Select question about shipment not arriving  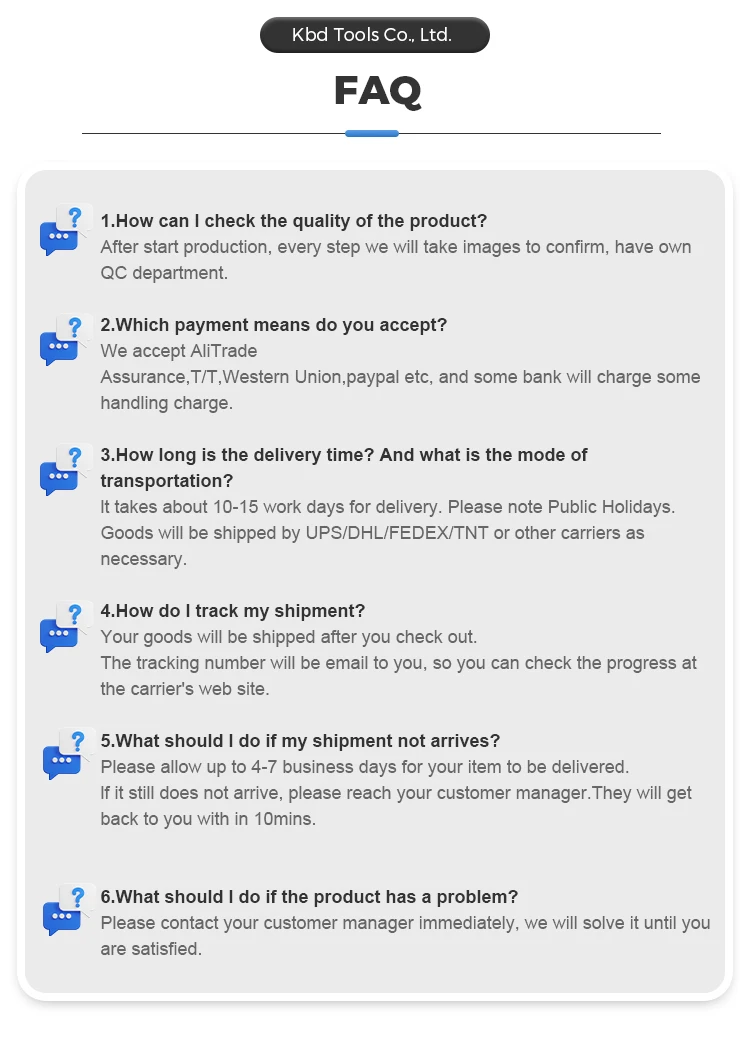(300, 741)
